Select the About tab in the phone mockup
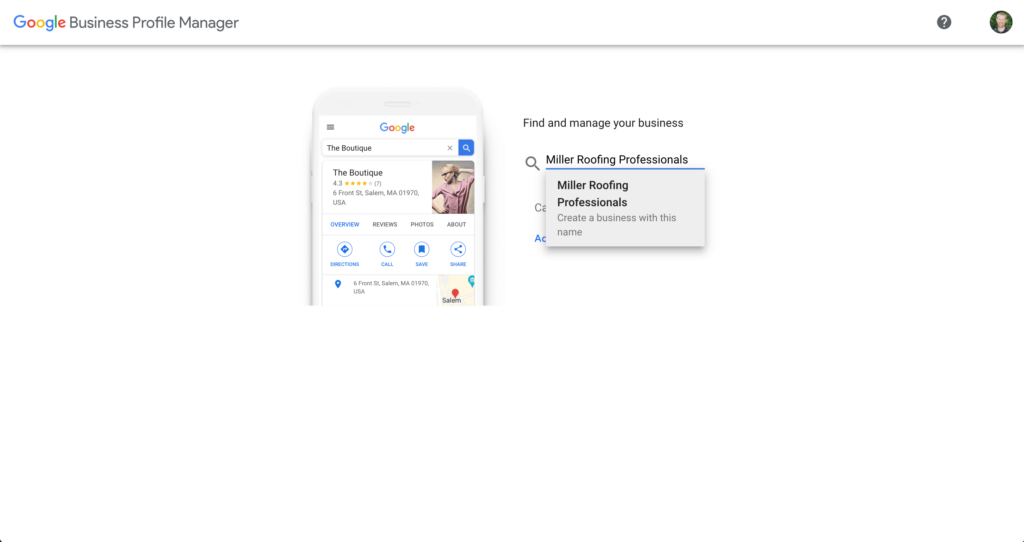Screen dimensions: 1024x542 456,225
